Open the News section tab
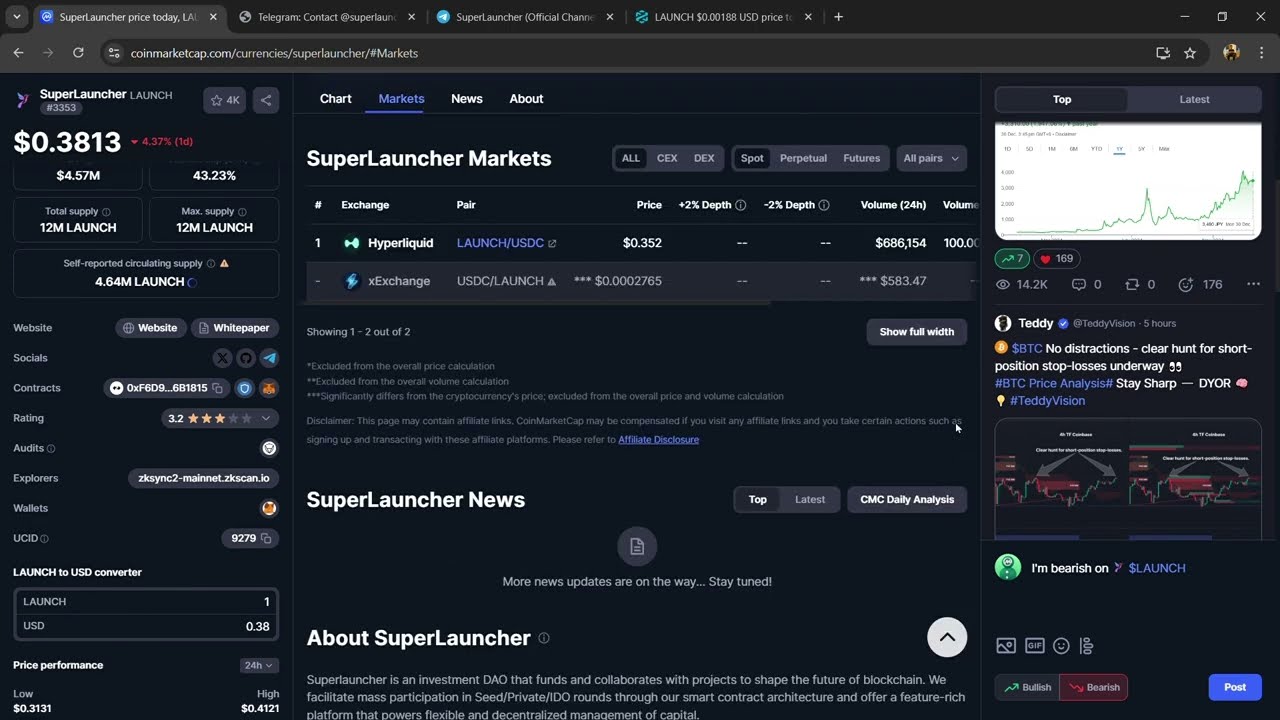Viewport: 1280px width, 720px height. 466,99
